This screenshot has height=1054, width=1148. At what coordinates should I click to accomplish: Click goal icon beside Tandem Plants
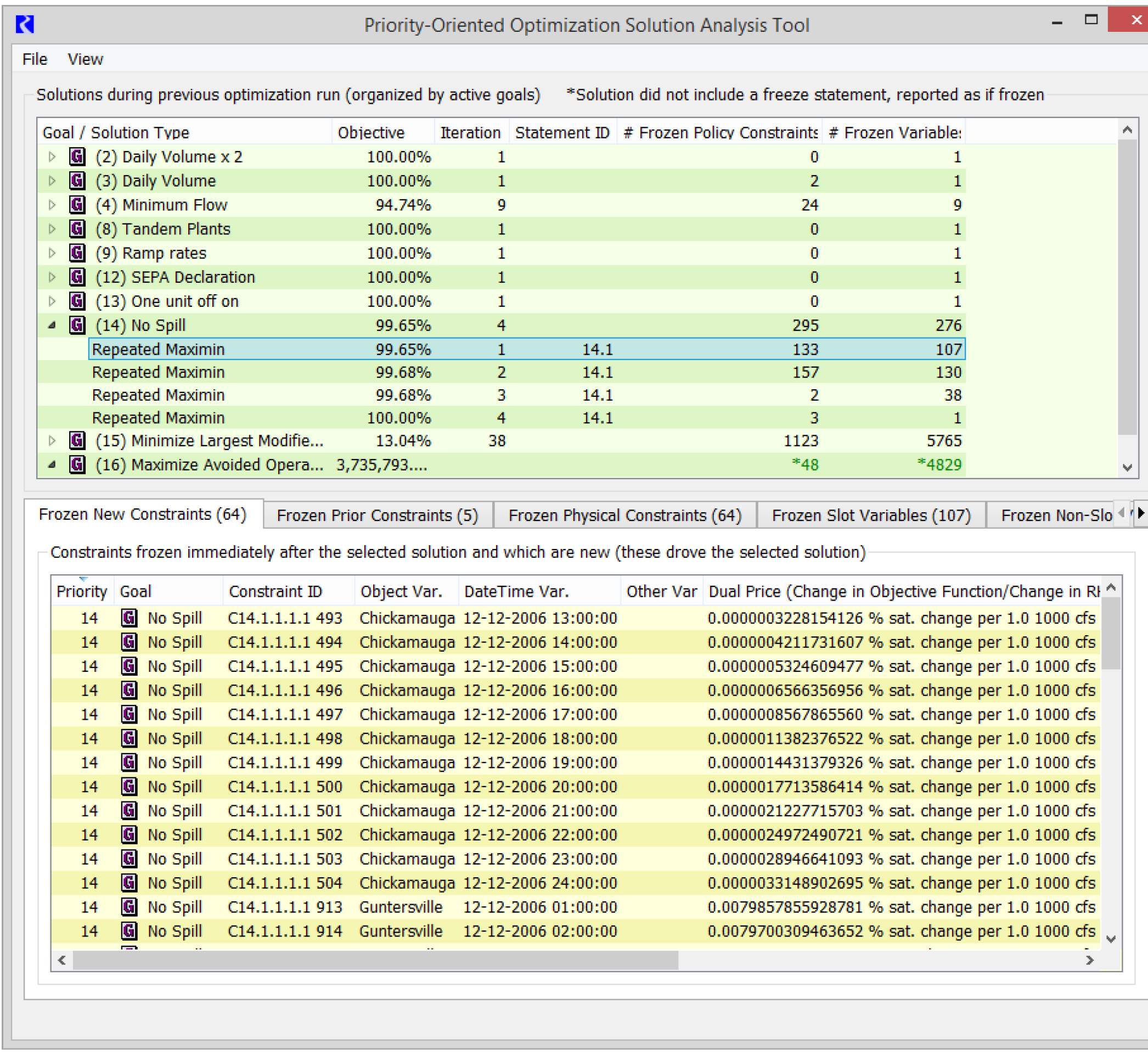click(x=77, y=229)
